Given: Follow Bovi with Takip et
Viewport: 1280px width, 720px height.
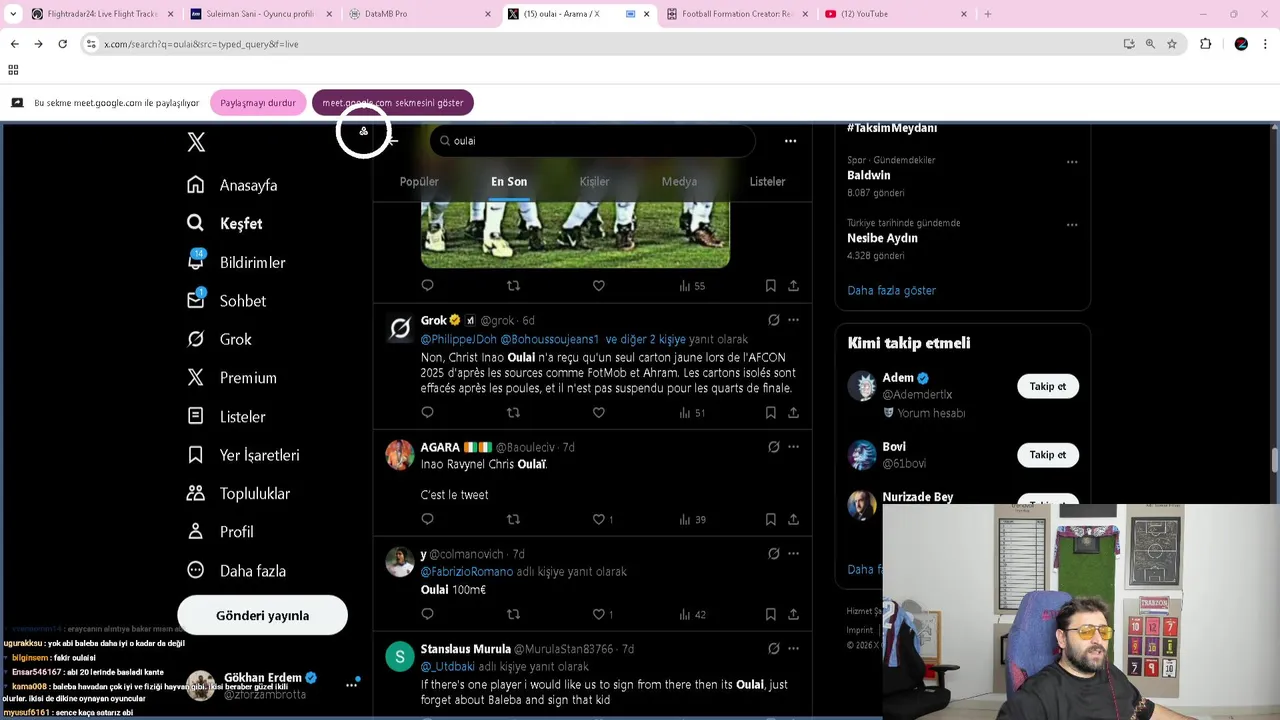Looking at the screenshot, I should (1047, 455).
